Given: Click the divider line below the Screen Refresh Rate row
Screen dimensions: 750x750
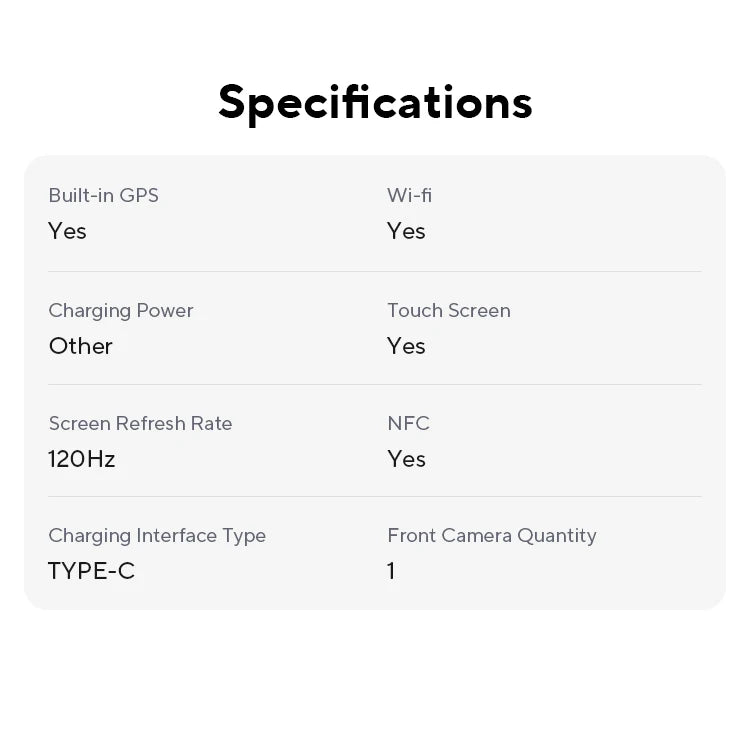Looking at the screenshot, I should pos(375,497).
